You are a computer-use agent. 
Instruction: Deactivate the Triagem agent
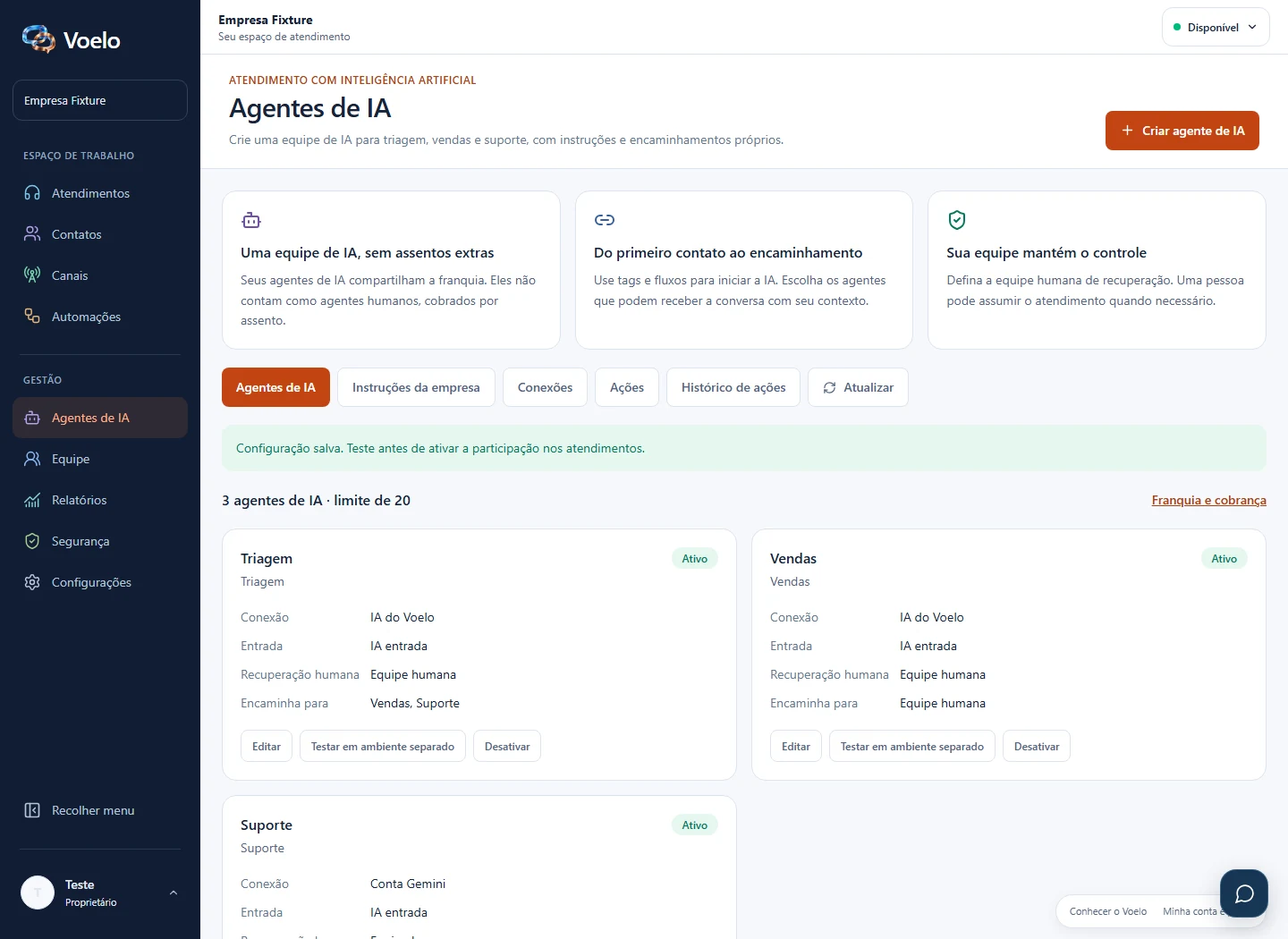[x=507, y=747]
